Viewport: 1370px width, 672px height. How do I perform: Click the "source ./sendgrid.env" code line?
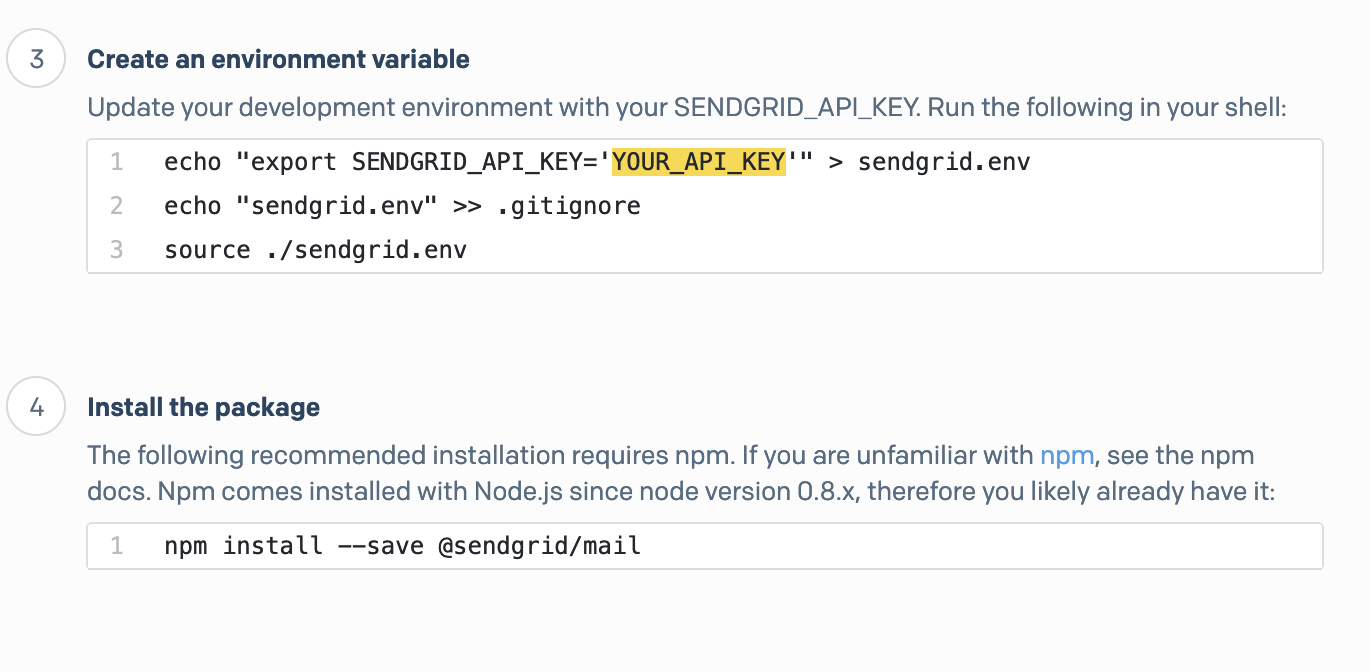point(315,250)
